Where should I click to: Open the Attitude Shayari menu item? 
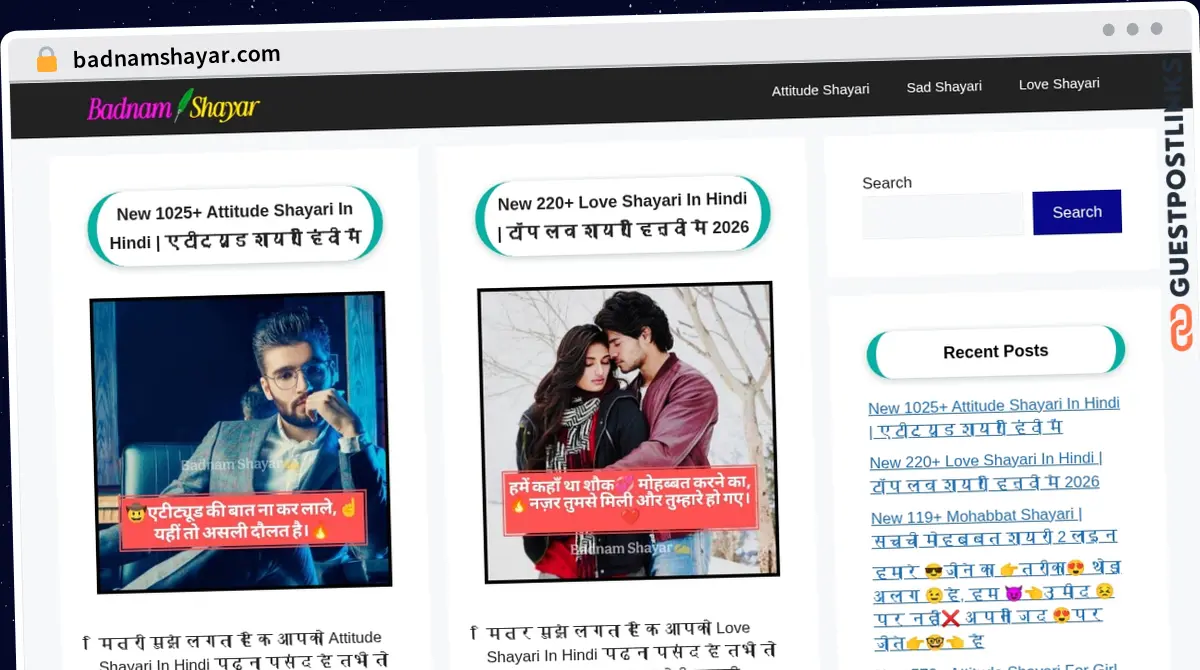click(820, 90)
